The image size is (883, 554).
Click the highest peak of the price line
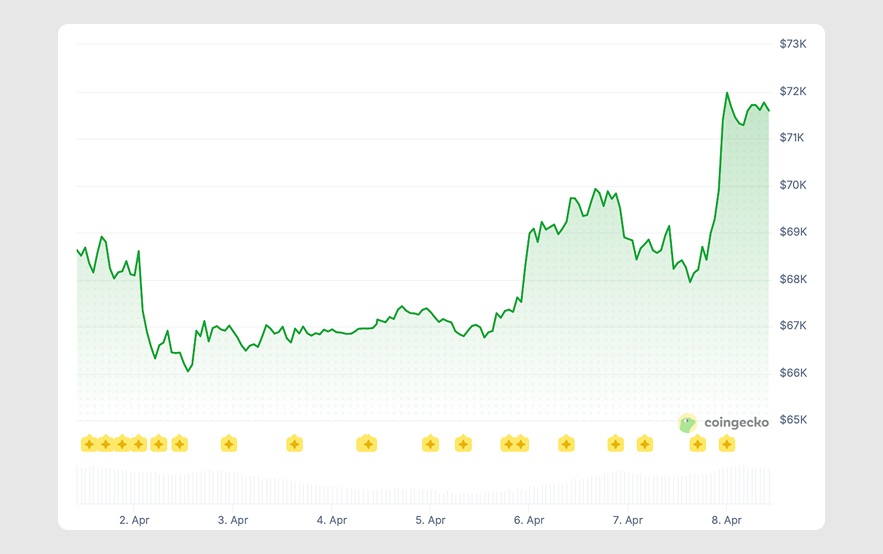click(727, 93)
